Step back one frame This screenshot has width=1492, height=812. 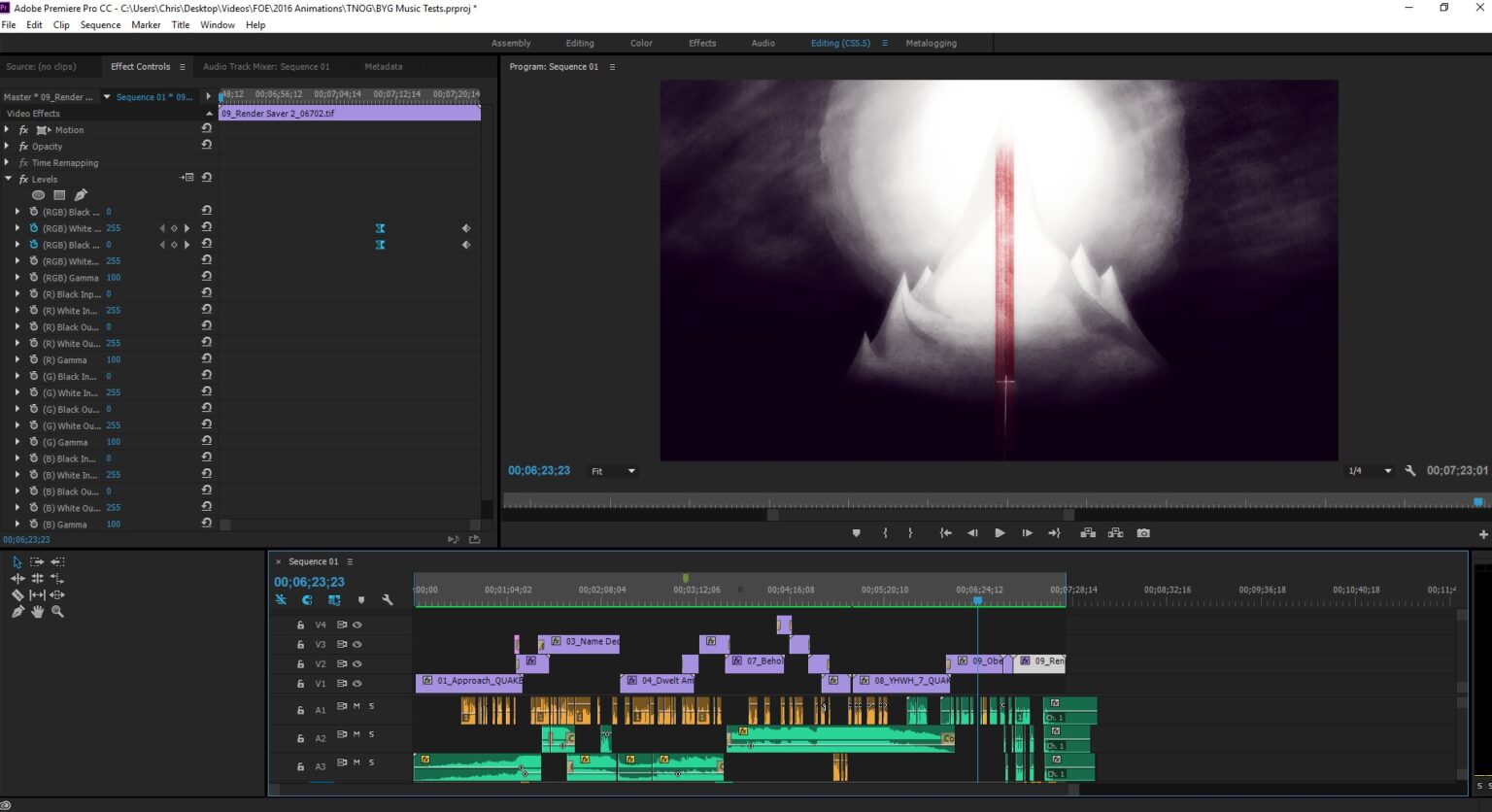[x=972, y=533]
